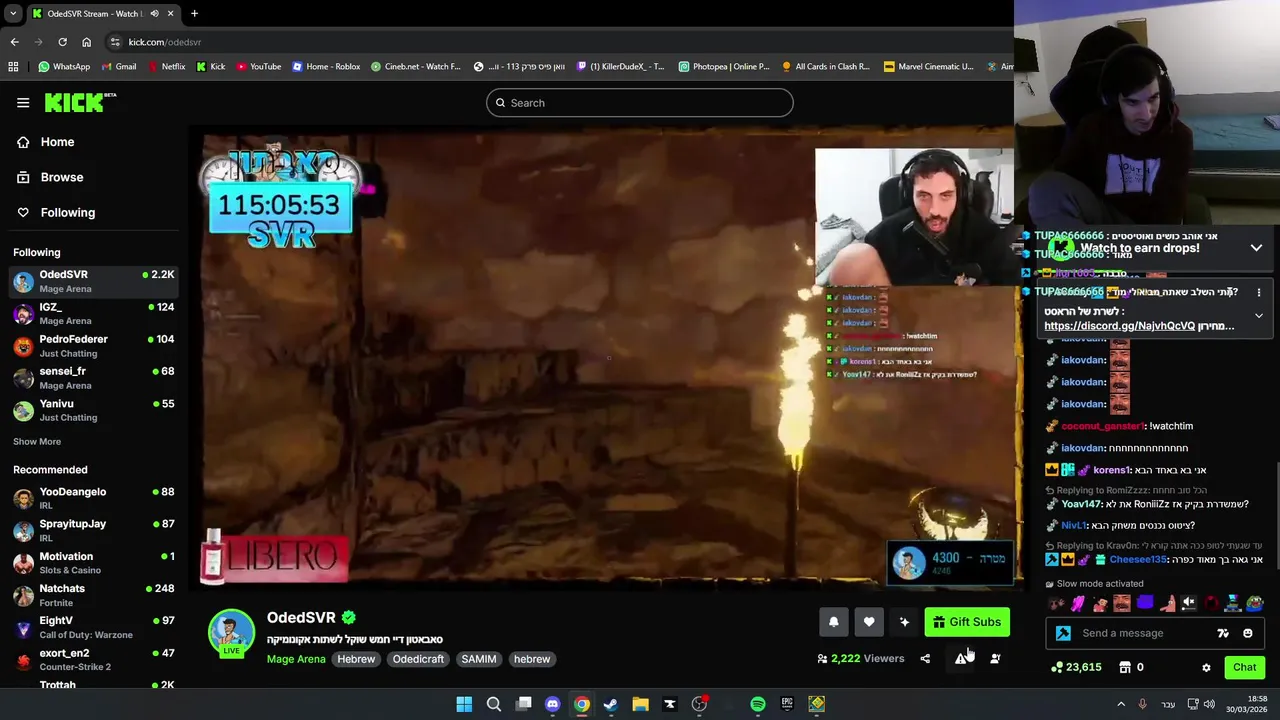
Task: Open a new browser tab
Action: click(194, 14)
